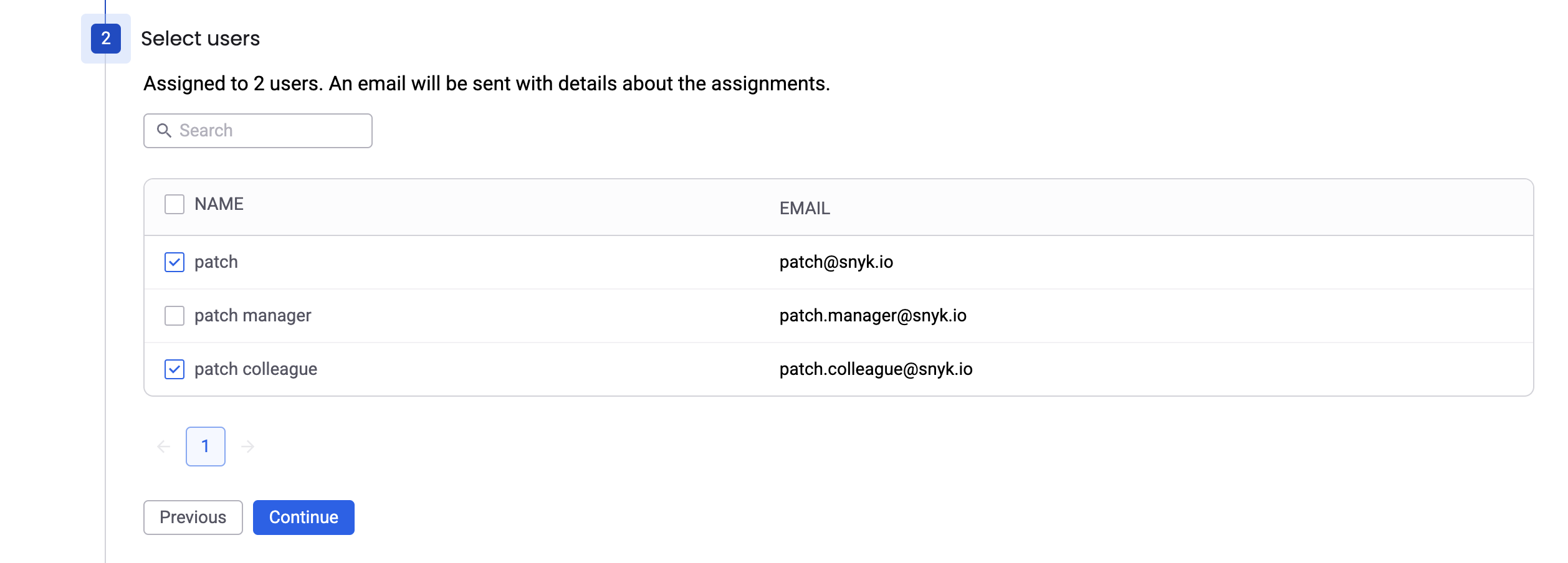Go back with the Previous button
This screenshot has height=563, width=1568.
click(x=193, y=518)
